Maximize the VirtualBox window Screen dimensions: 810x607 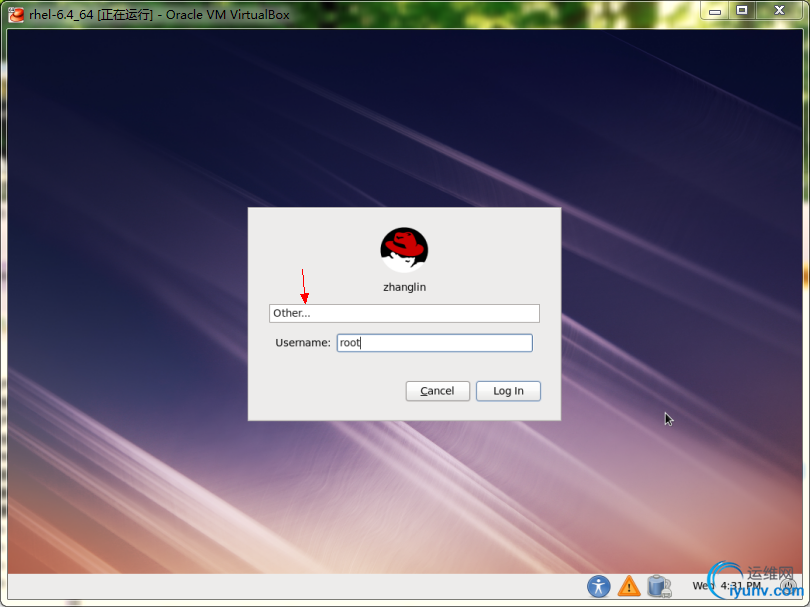(742, 11)
